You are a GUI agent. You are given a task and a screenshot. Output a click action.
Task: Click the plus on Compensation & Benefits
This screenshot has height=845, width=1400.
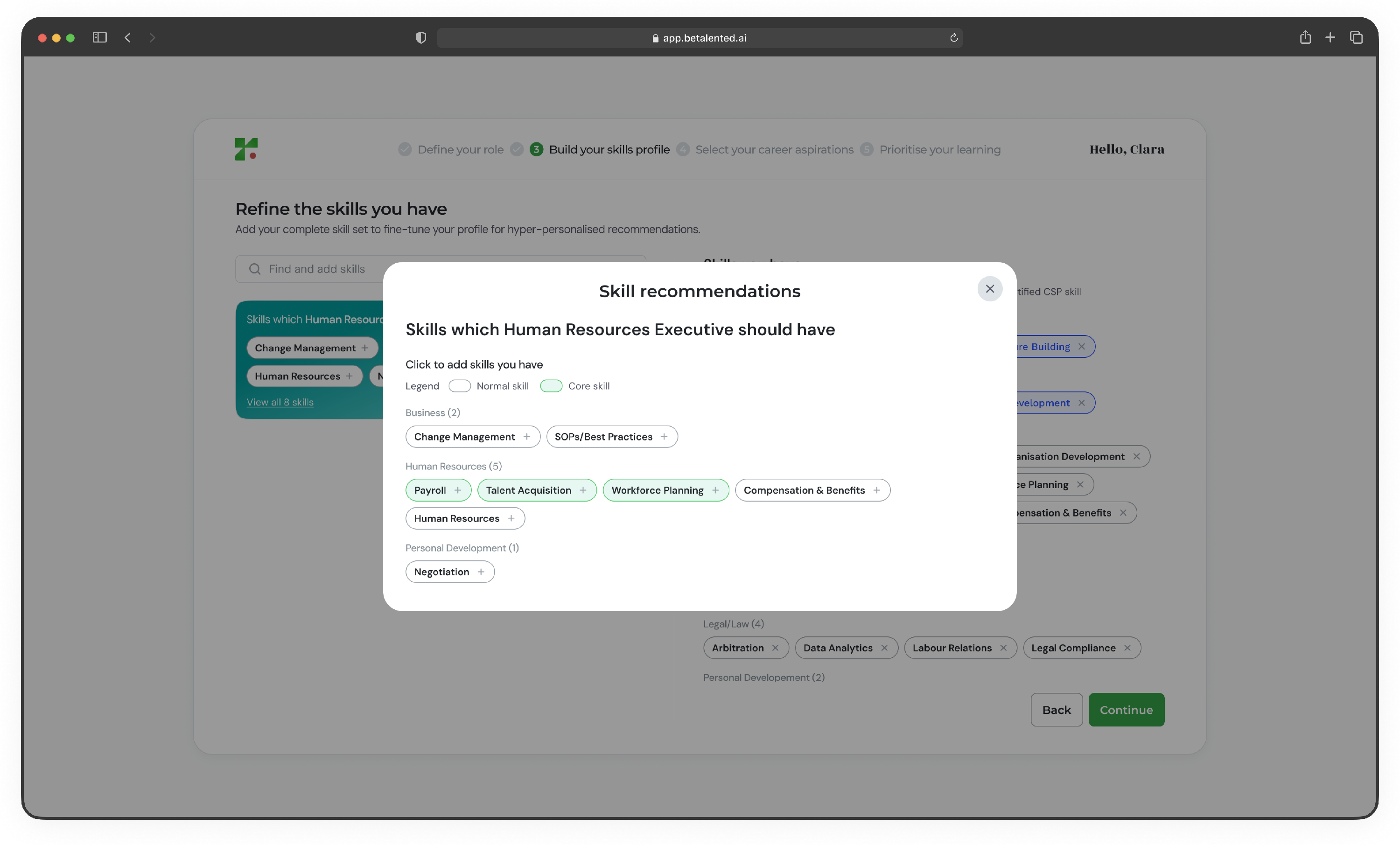pos(876,490)
